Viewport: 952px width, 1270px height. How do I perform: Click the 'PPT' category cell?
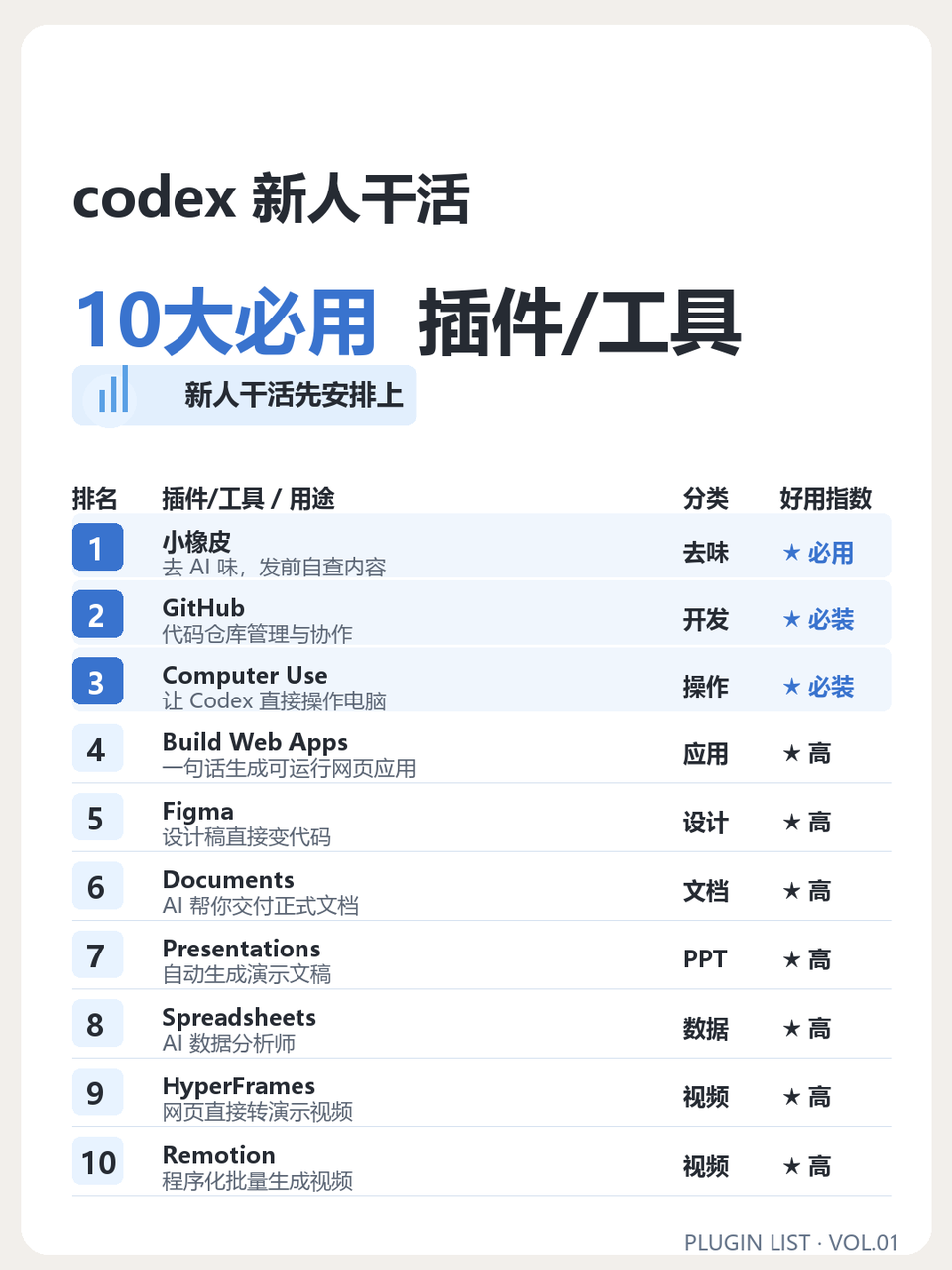click(x=705, y=959)
